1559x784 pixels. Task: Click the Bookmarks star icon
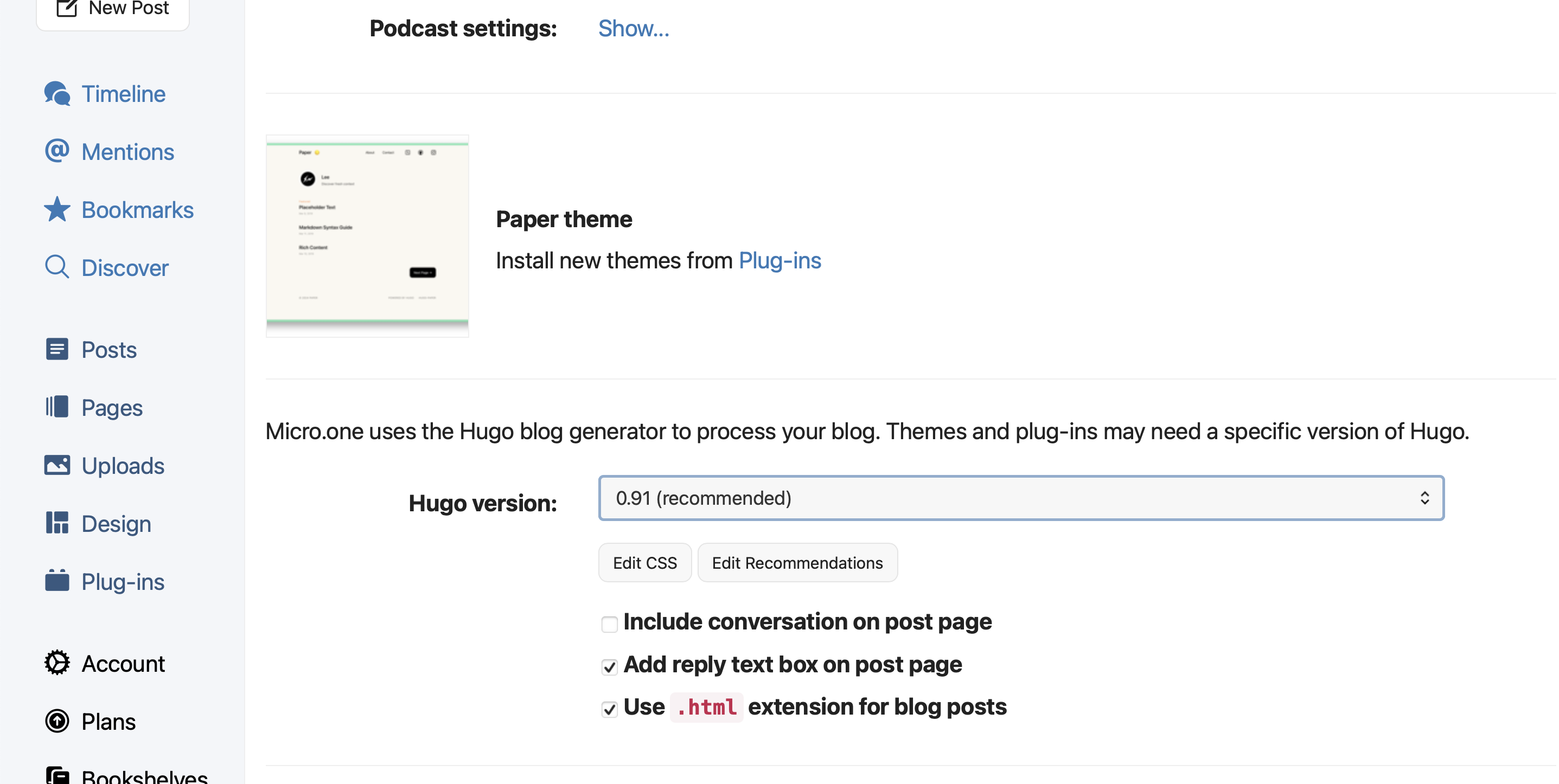click(57, 209)
